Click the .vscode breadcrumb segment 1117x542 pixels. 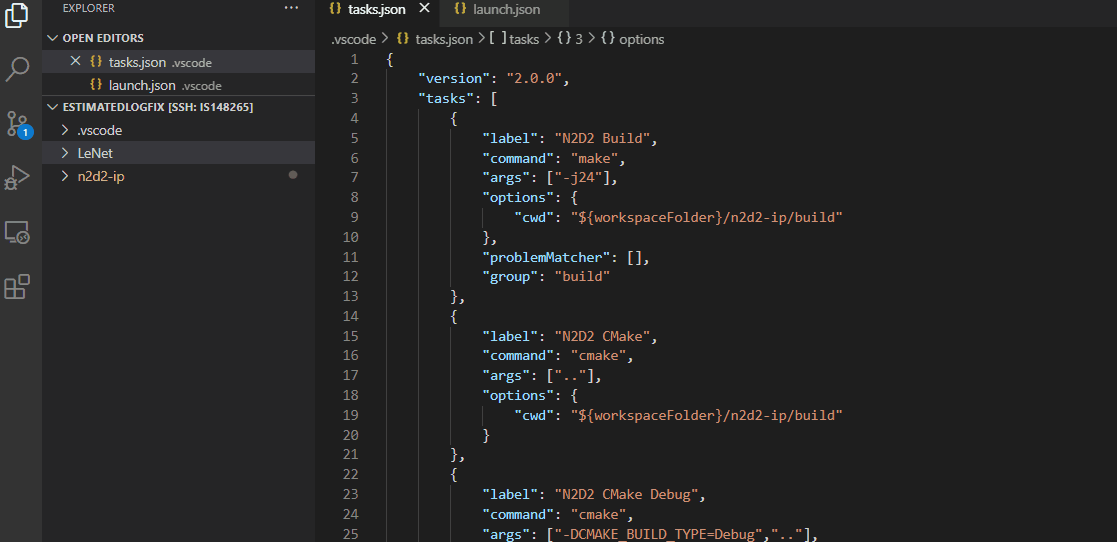(x=353, y=39)
